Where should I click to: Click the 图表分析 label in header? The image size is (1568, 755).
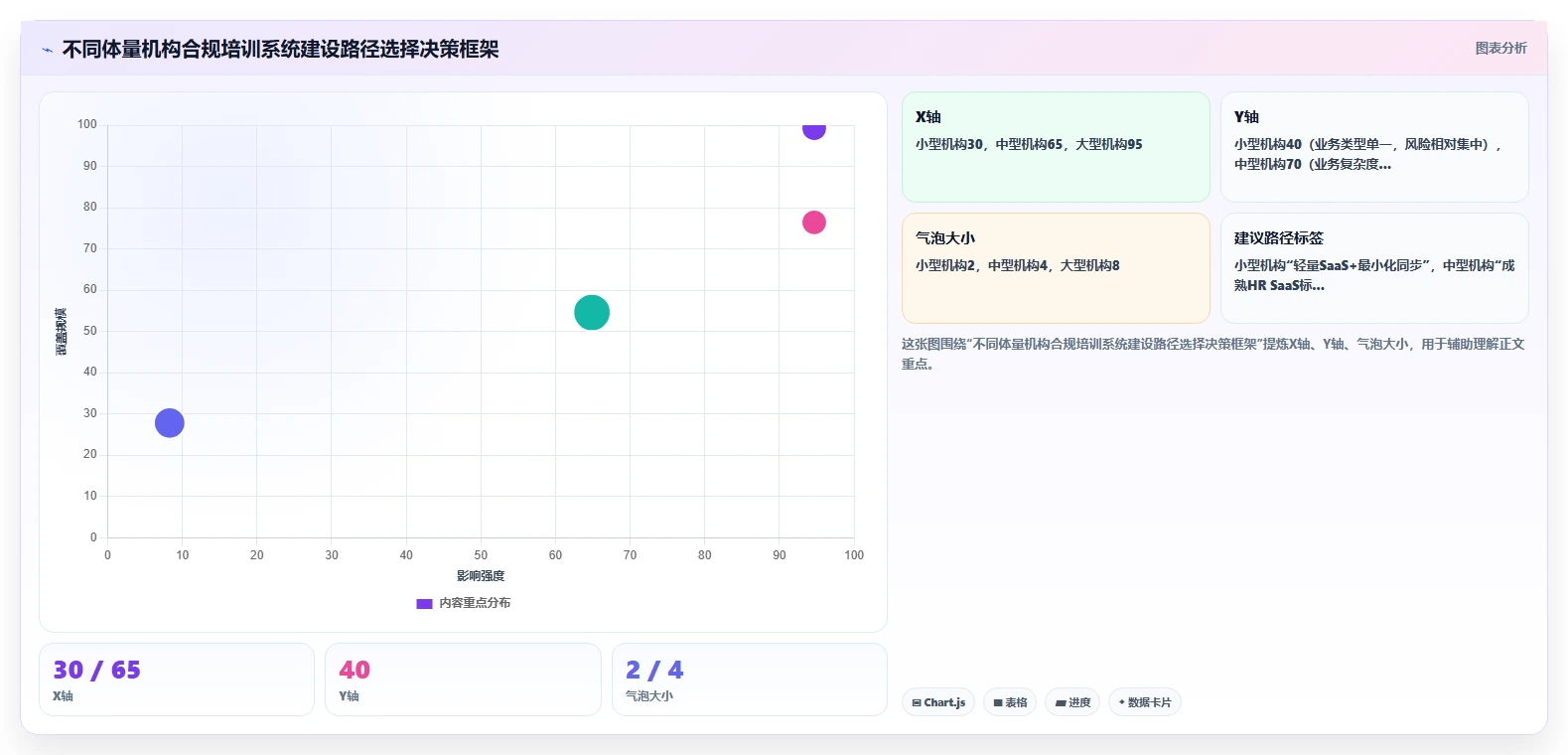tap(1500, 48)
